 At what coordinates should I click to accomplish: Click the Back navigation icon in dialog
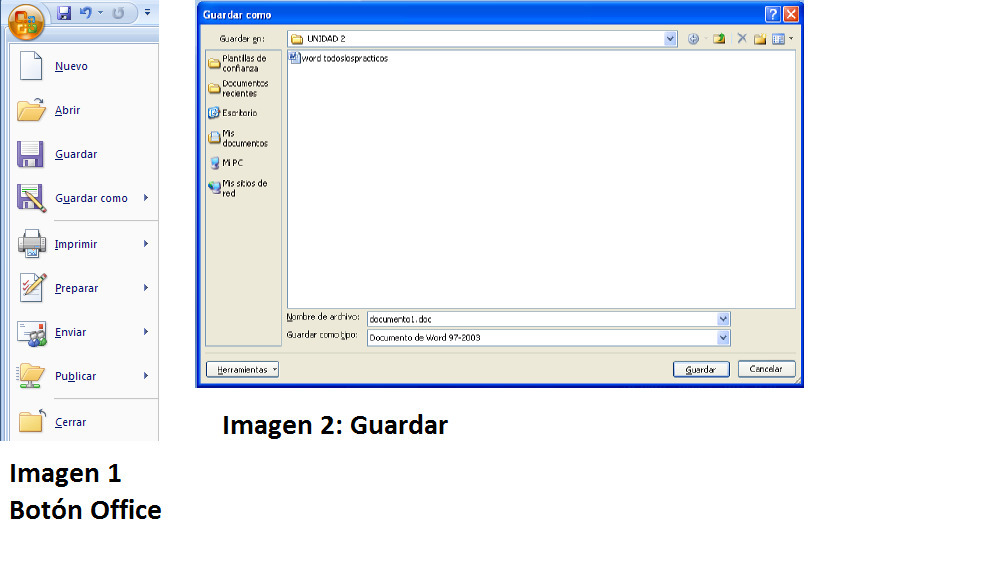pos(693,39)
